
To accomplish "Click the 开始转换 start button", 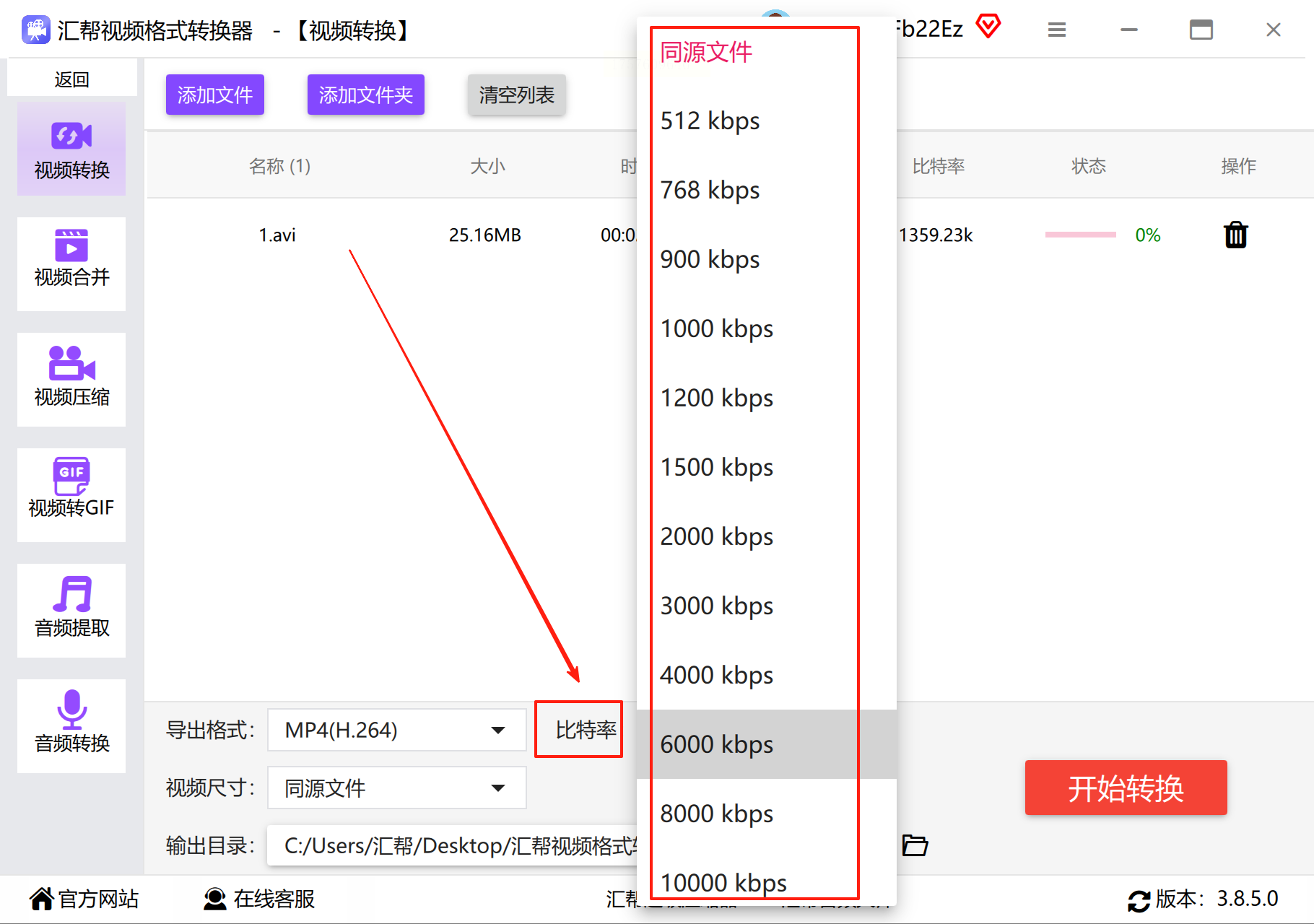I will (1126, 788).
